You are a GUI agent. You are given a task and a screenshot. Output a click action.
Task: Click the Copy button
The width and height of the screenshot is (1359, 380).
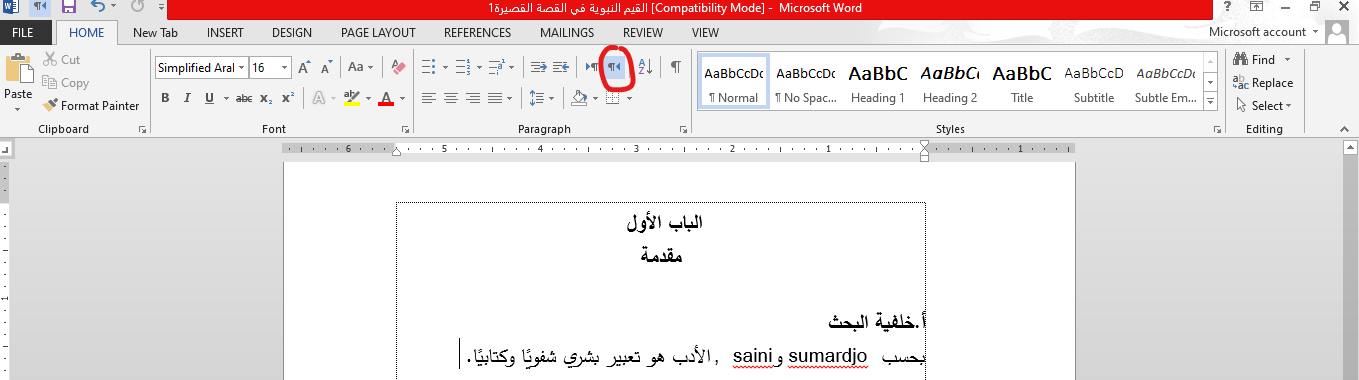pyautogui.click(x=66, y=83)
